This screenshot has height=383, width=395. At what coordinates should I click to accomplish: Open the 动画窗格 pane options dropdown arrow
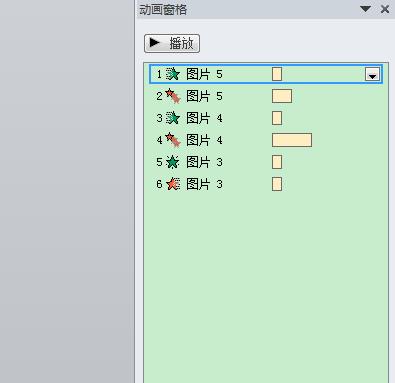(x=366, y=9)
